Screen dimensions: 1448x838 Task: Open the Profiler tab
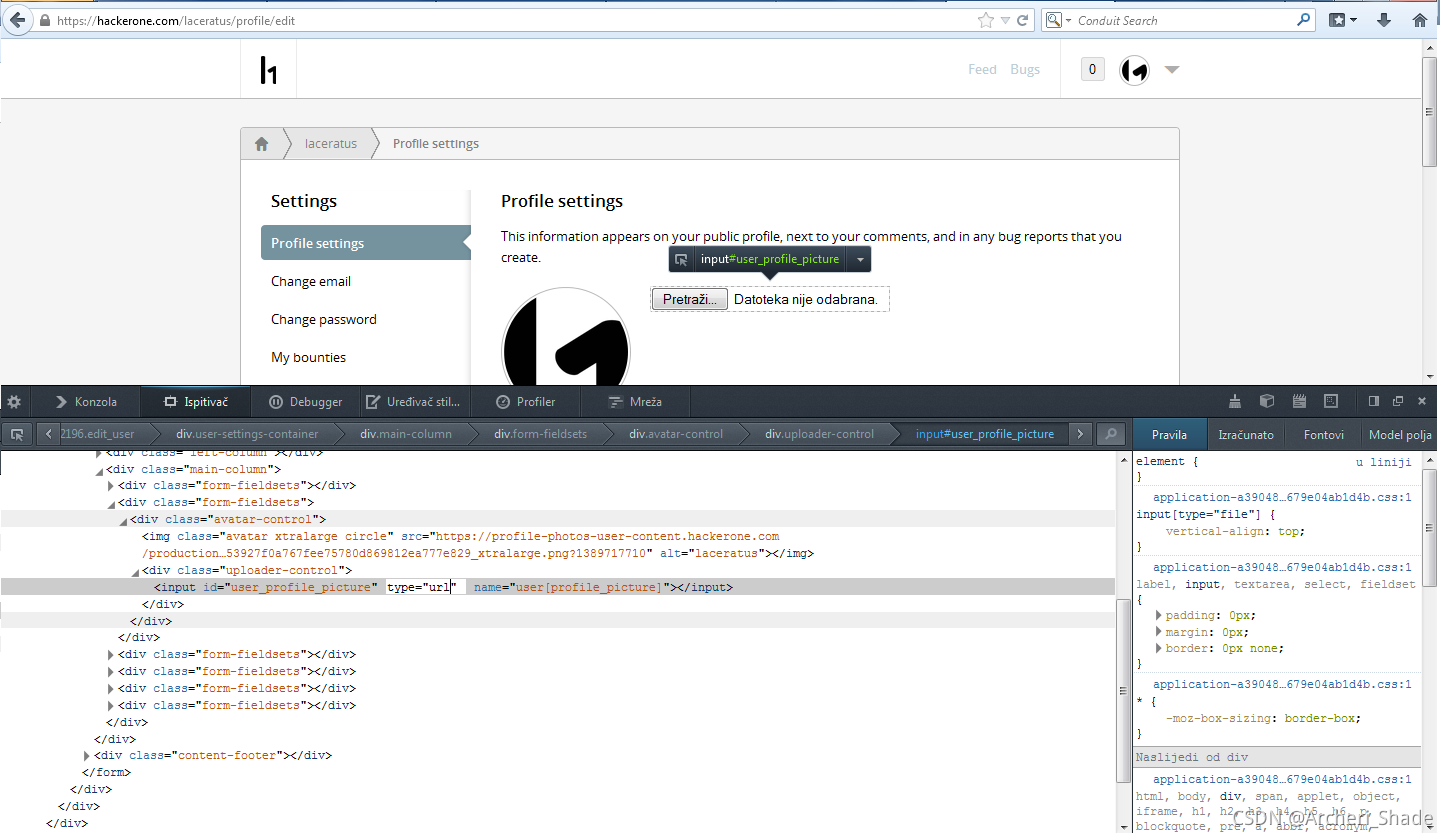[526, 402]
